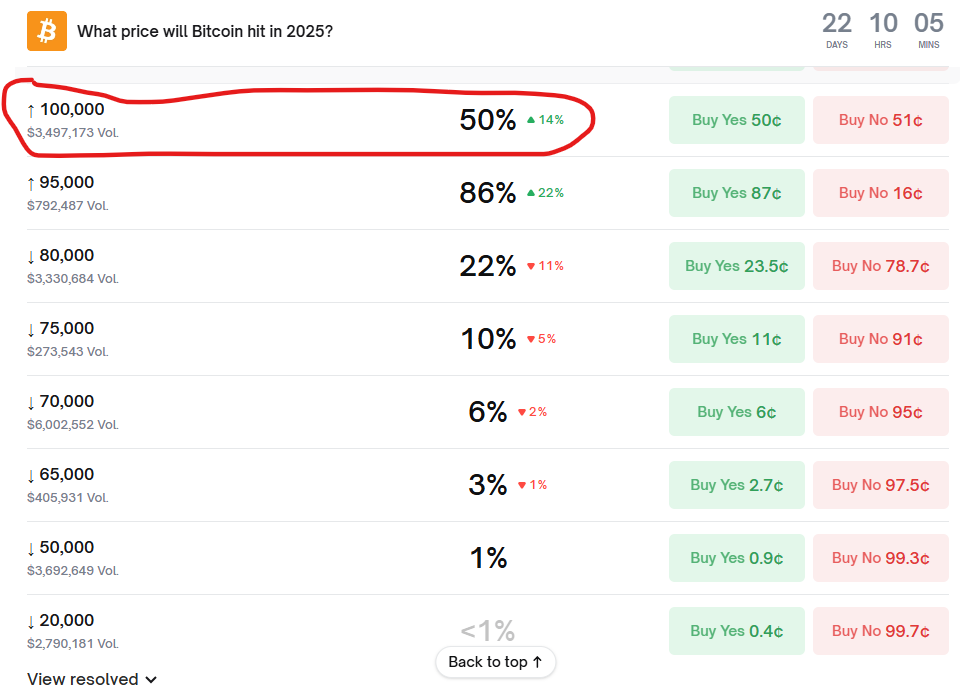Buy Yes at 50¢ for 100,000
The image size is (960, 690).
coord(736,120)
